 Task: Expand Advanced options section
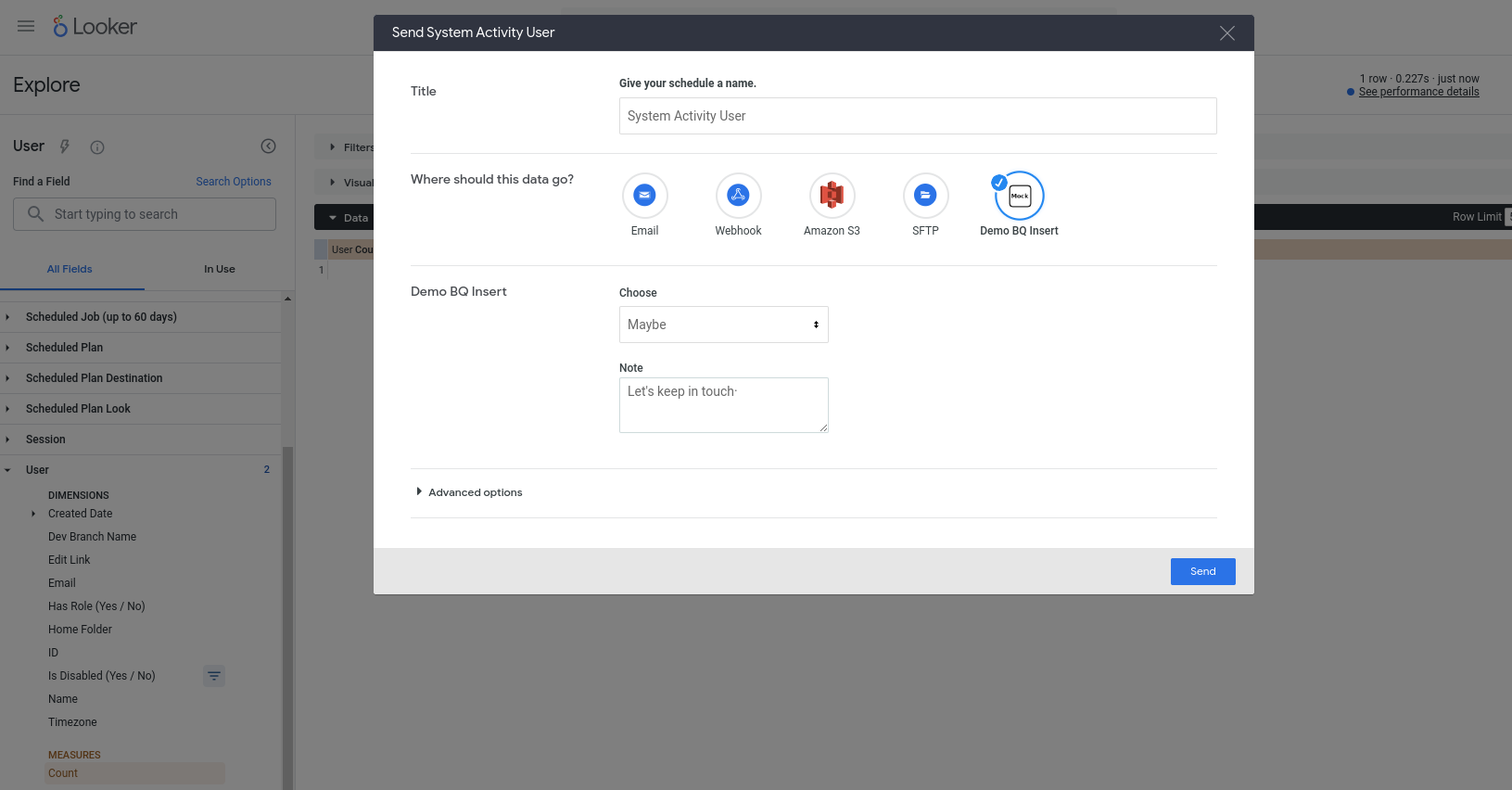click(469, 492)
